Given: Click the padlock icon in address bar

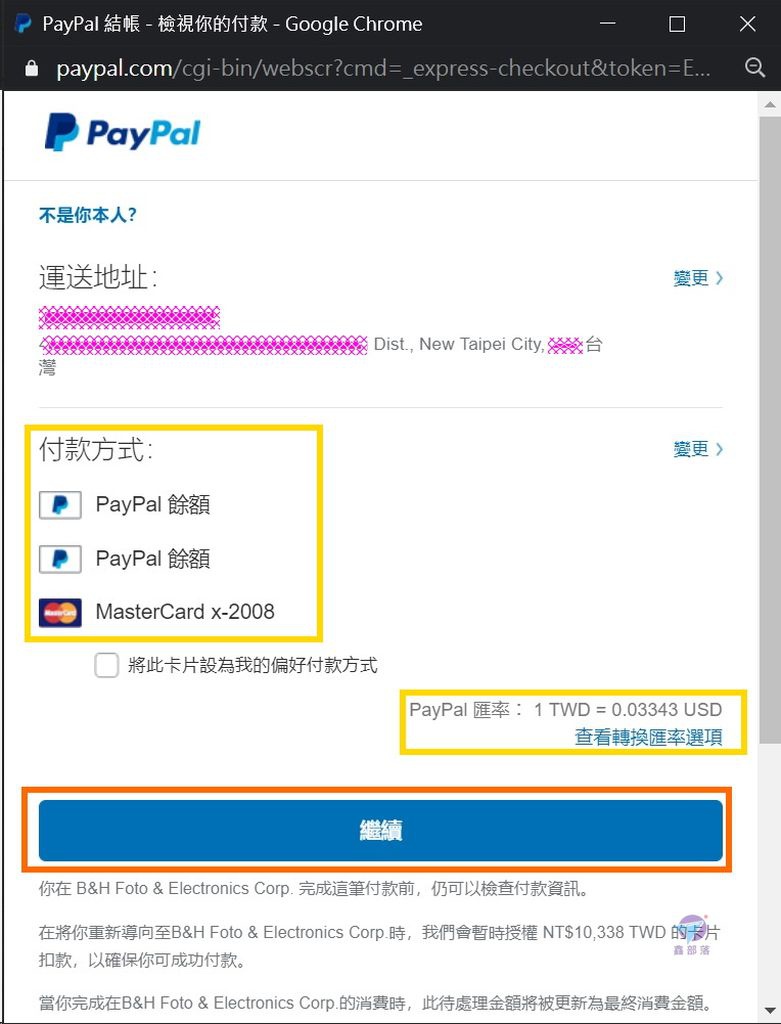Looking at the screenshot, I should (x=31, y=68).
